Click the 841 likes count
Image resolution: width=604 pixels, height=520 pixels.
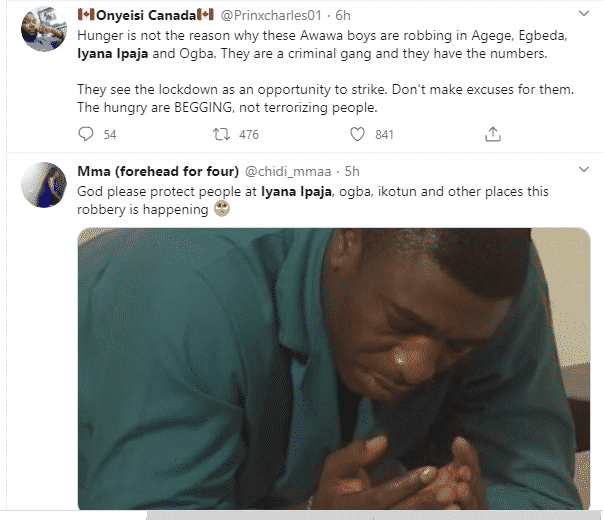pos(383,134)
